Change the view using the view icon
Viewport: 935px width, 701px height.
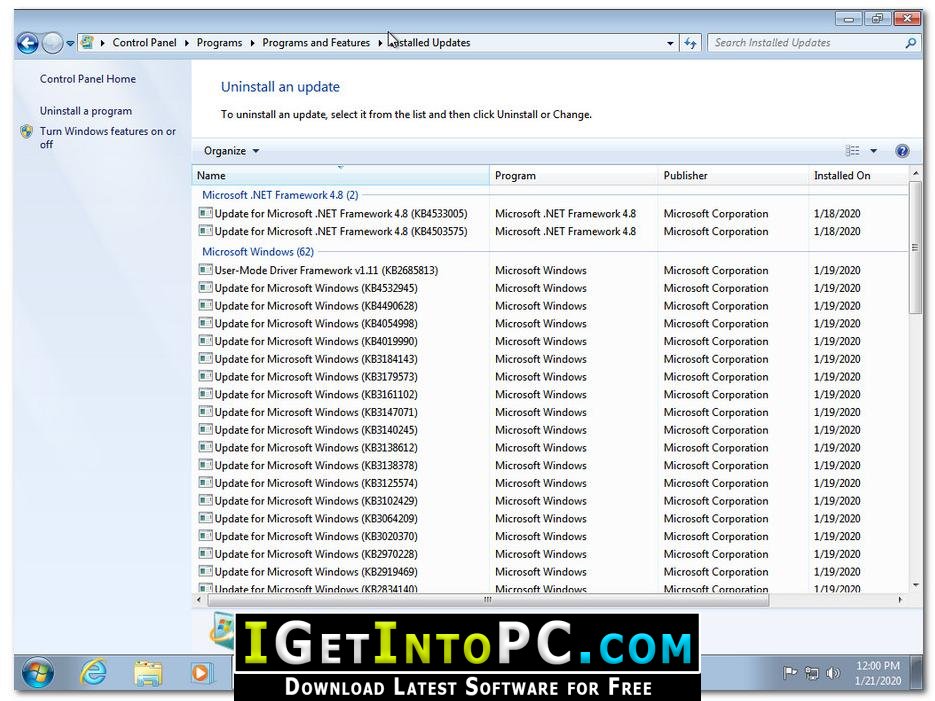coord(853,151)
